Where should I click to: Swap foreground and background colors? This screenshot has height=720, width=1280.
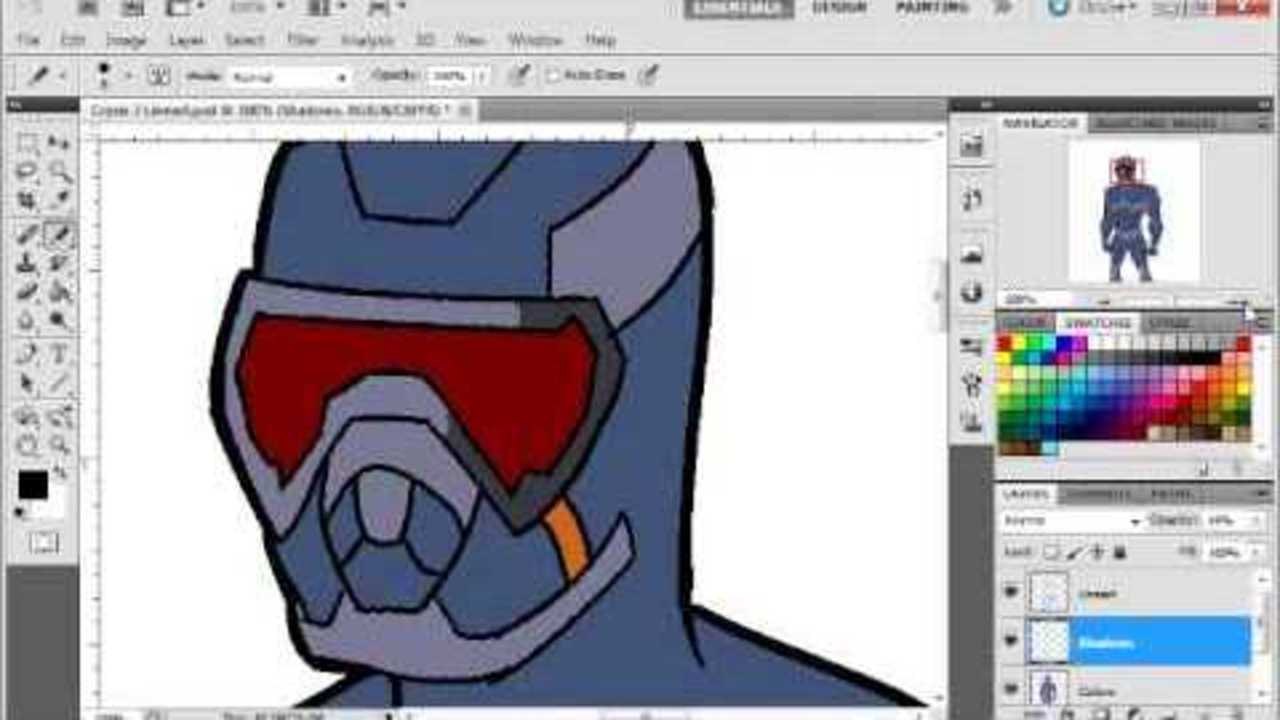60,472
